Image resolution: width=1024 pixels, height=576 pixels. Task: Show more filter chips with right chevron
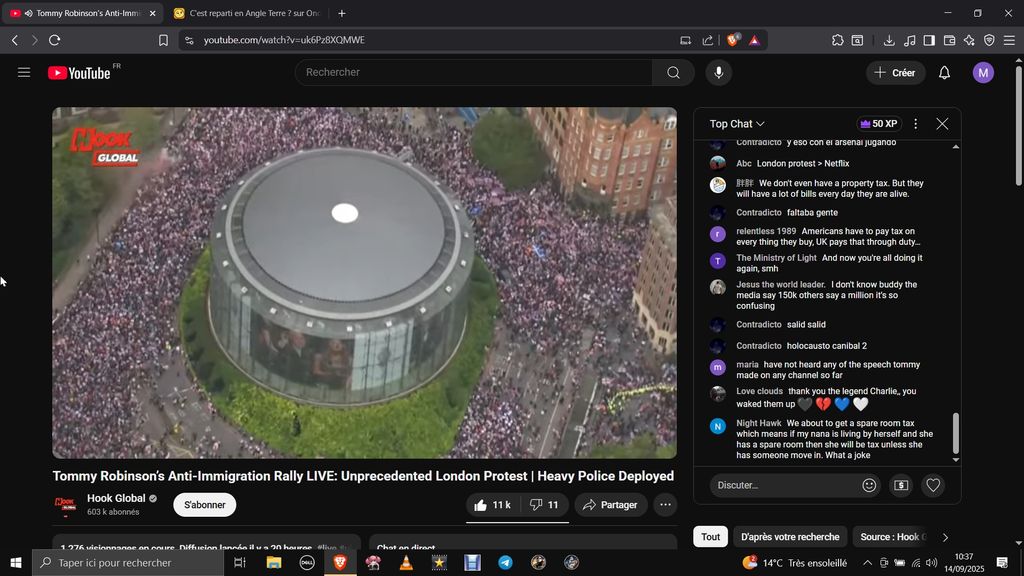coord(945,537)
